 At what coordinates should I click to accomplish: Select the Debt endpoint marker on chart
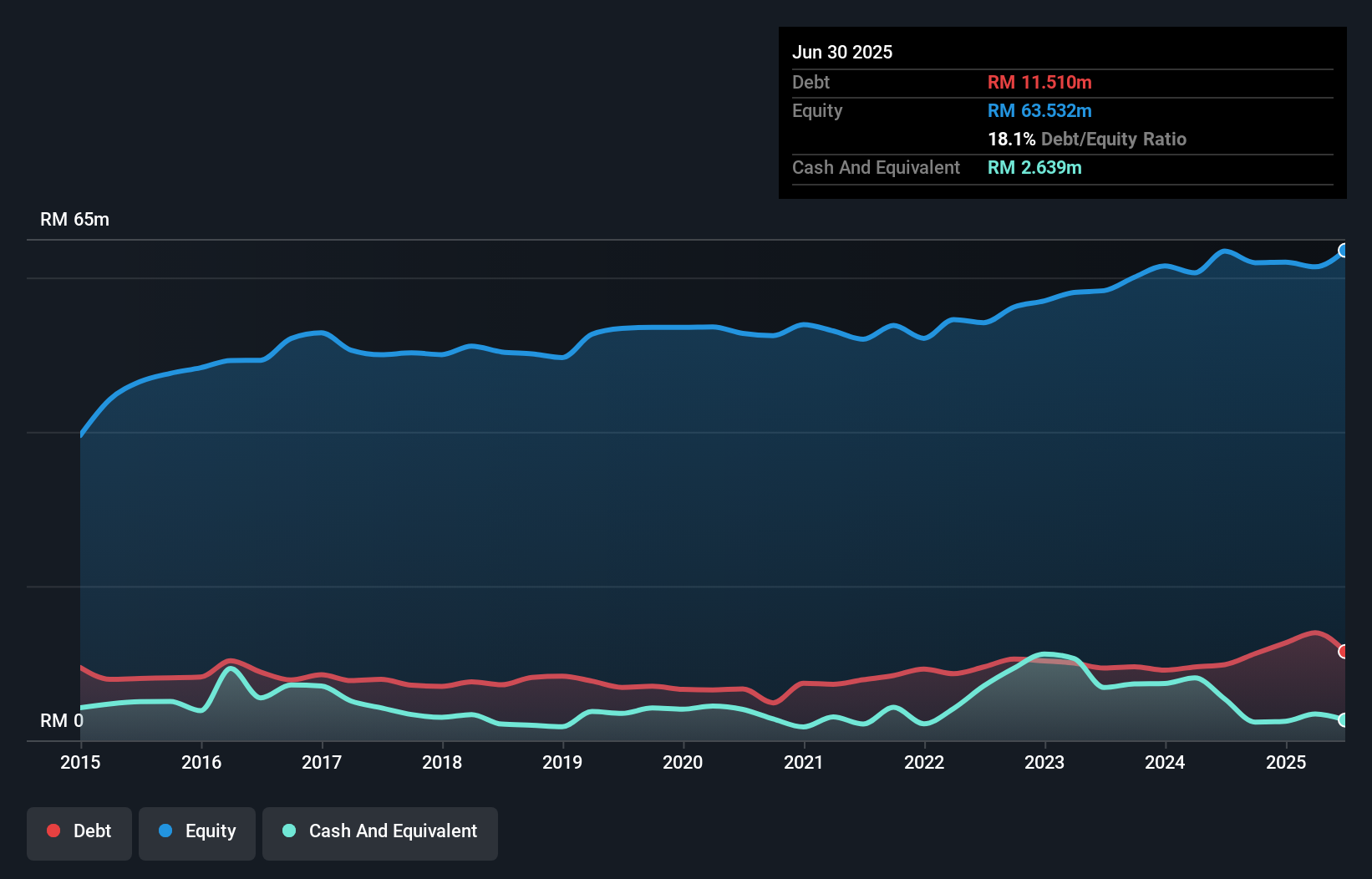coord(1343,651)
